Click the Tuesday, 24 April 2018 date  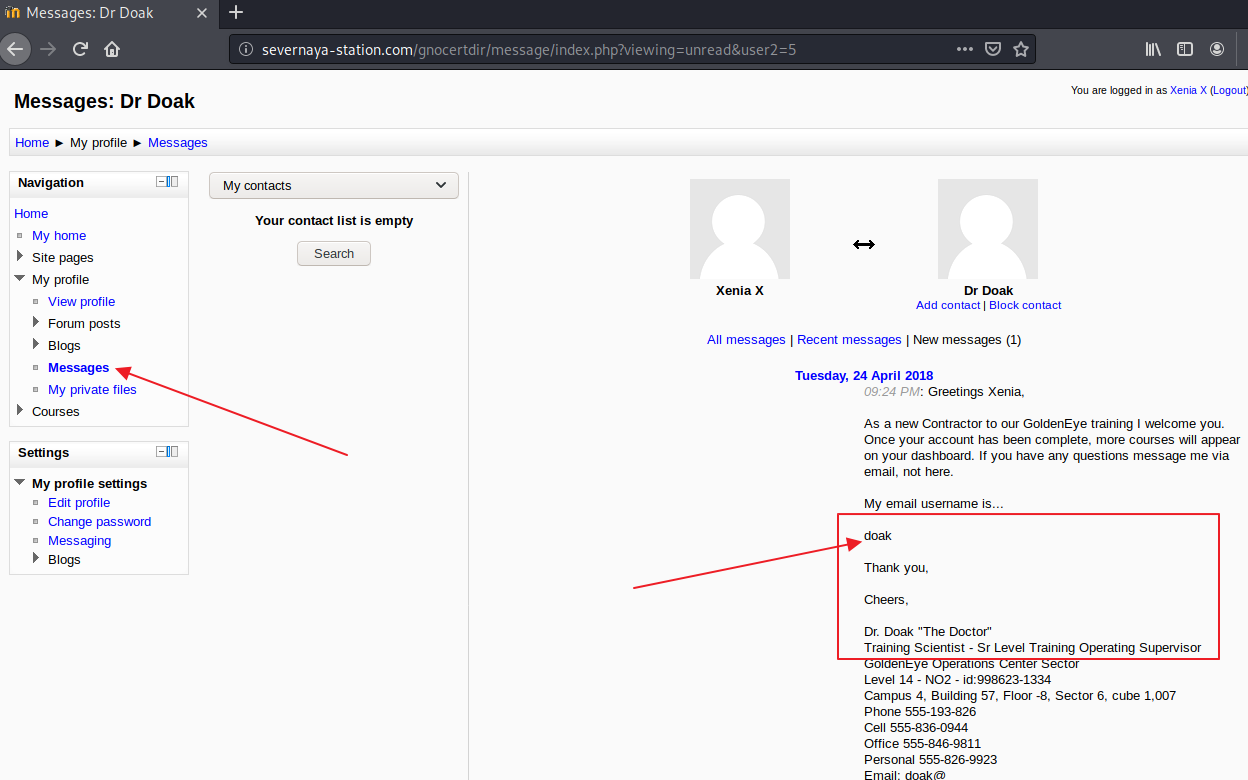pyautogui.click(x=864, y=376)
